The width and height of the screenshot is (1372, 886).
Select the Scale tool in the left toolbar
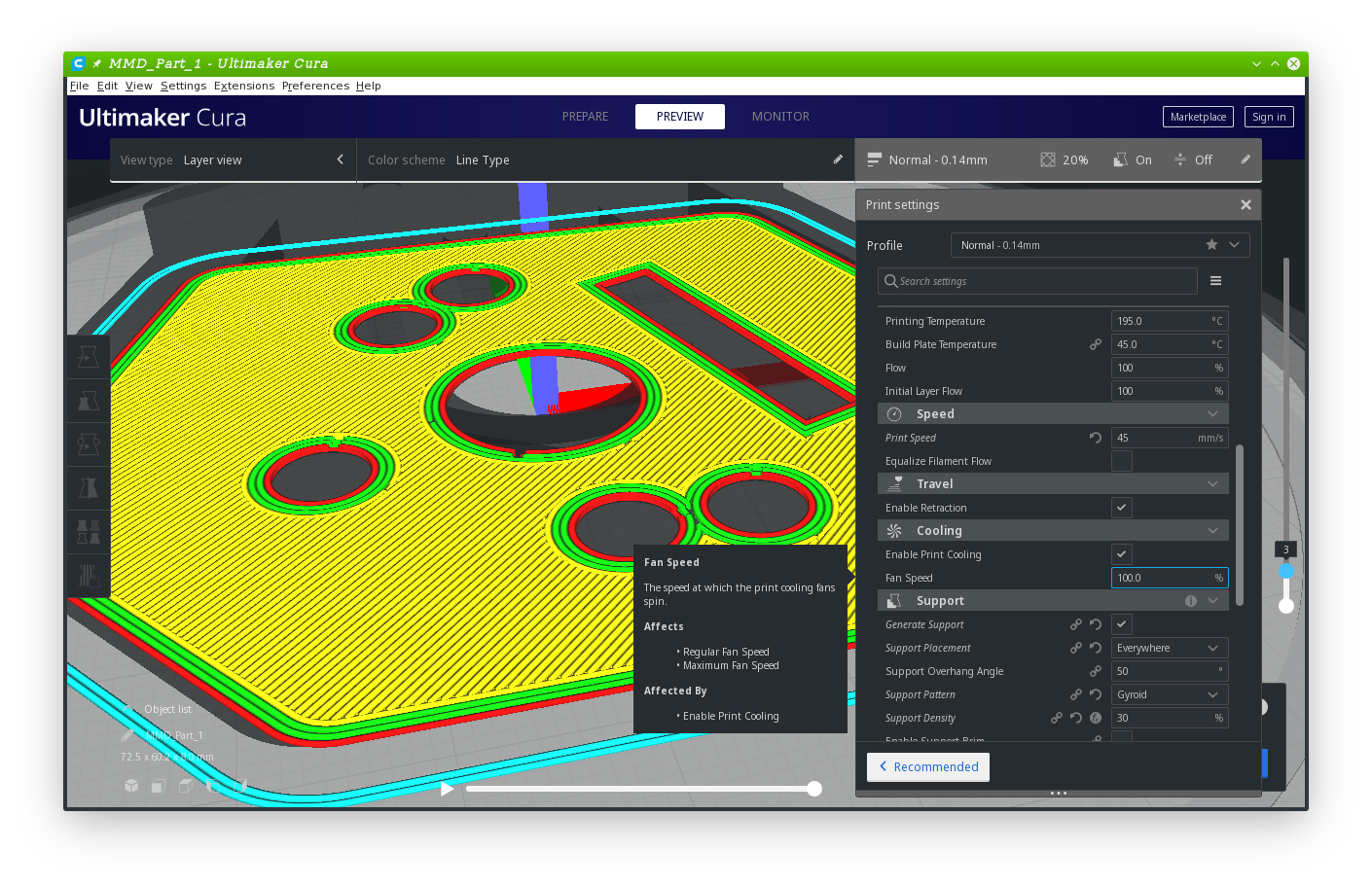point(89,401)
